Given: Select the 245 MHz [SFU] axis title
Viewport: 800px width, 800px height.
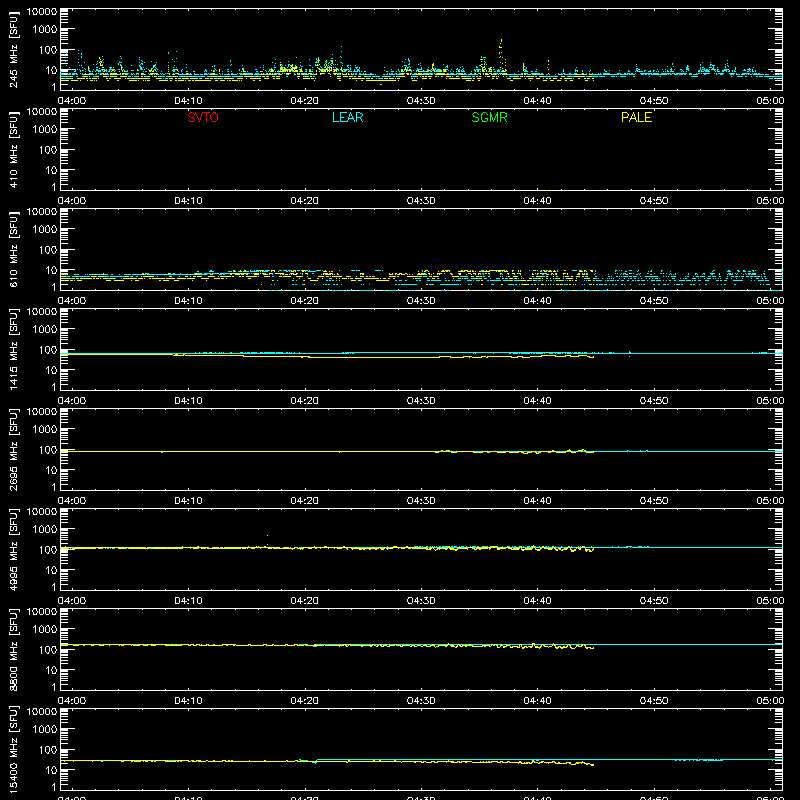Looking at the screenshot, I should pyautogui.click(x=13, y=49).
